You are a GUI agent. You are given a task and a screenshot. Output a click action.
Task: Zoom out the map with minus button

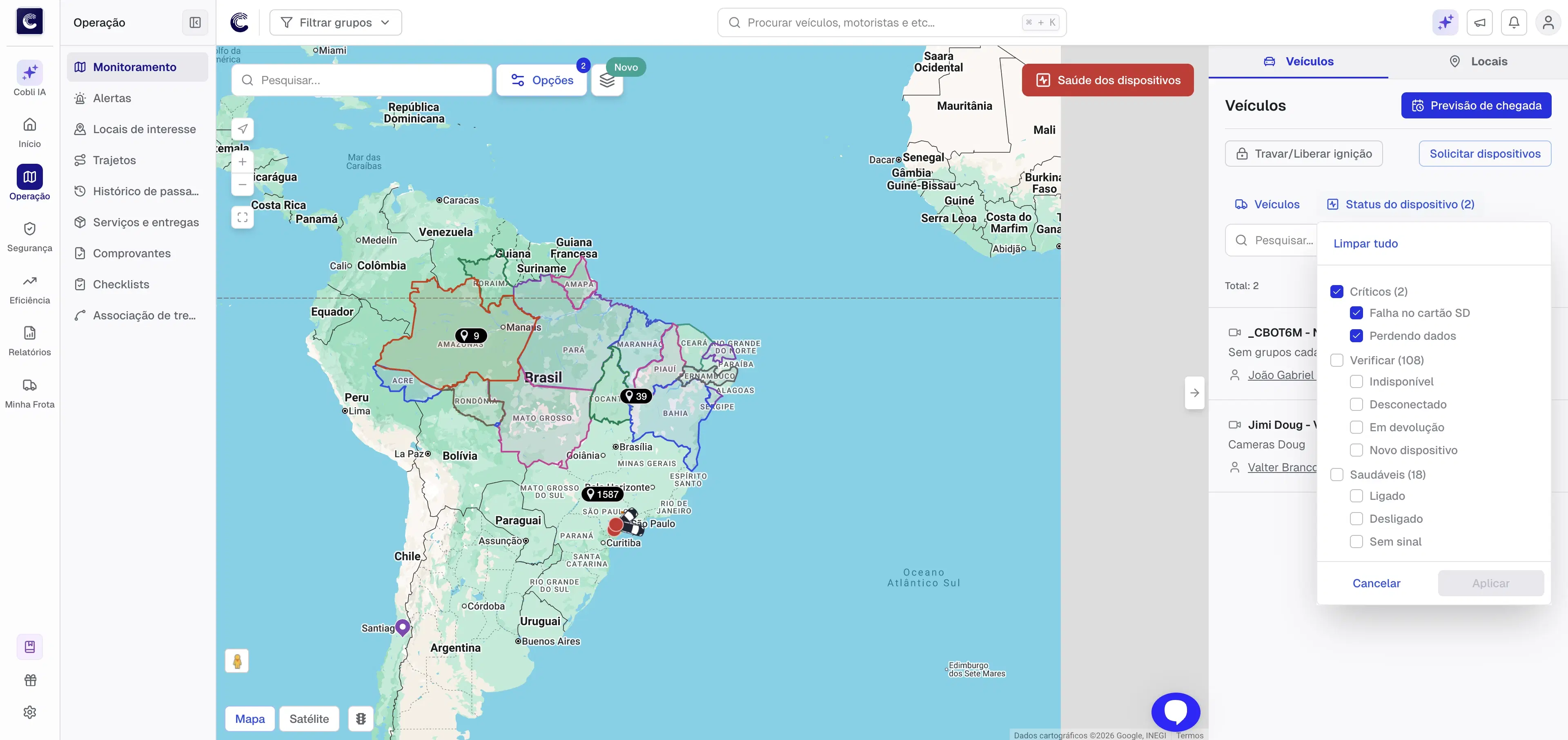click(242, 185)
